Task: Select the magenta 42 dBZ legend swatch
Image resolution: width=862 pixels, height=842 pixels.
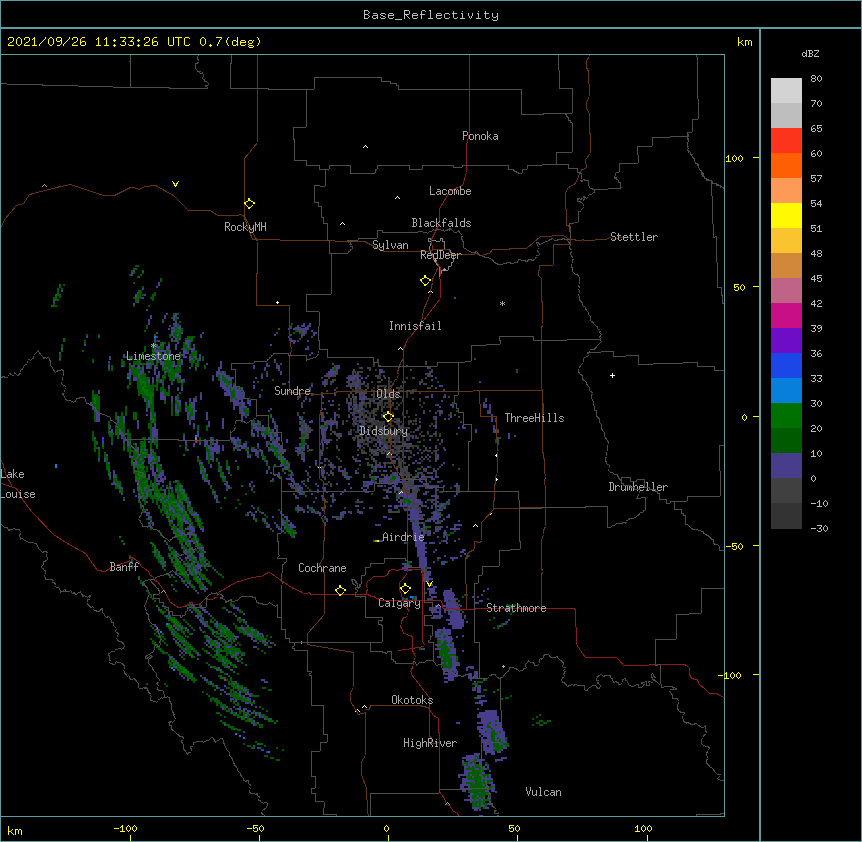Action: pos(786,315)
